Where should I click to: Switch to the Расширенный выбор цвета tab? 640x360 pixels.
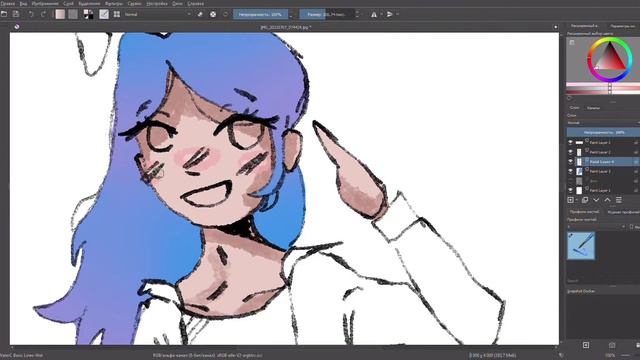(x=585, y=26)
